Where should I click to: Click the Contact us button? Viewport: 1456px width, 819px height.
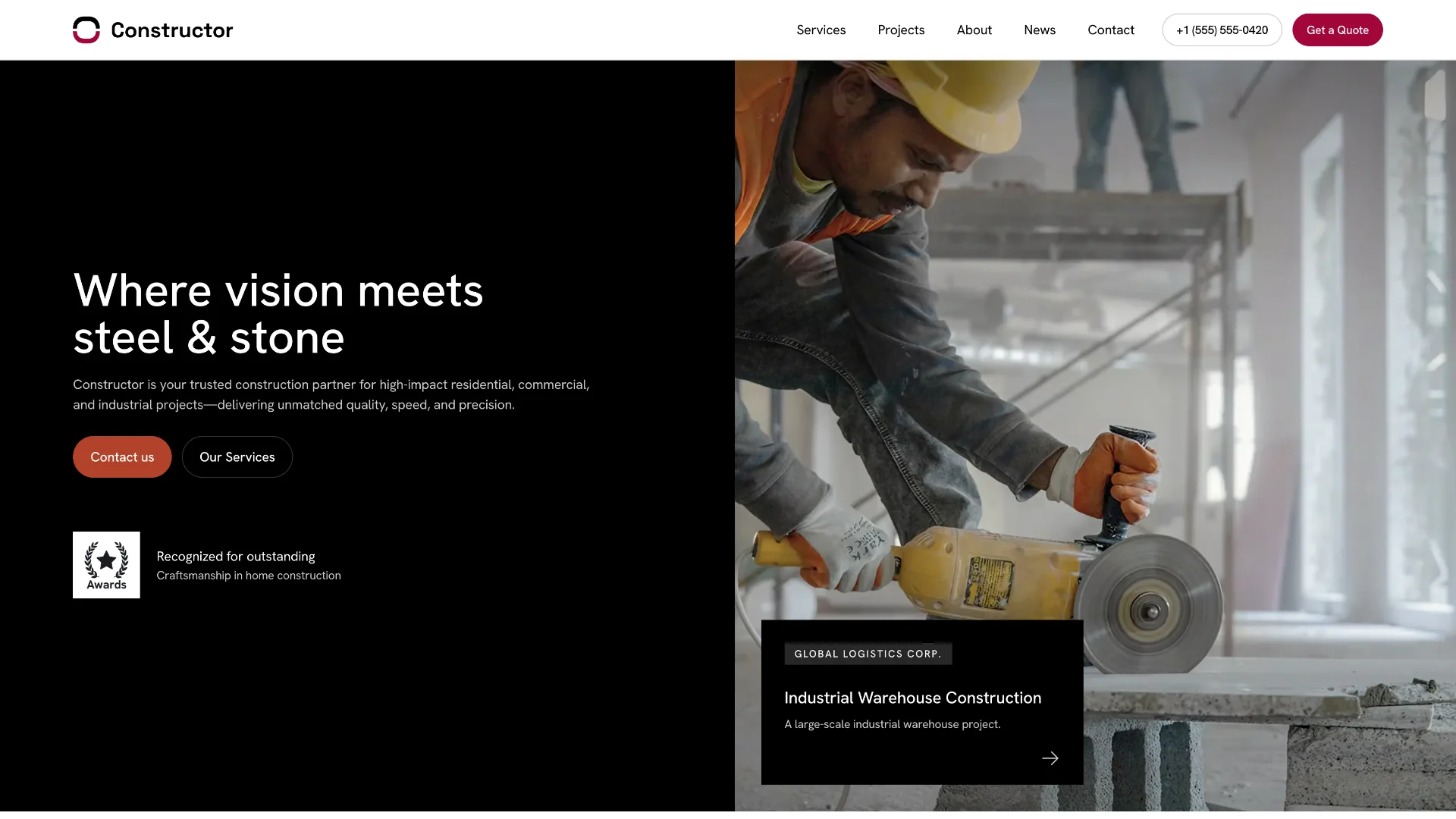122,457
